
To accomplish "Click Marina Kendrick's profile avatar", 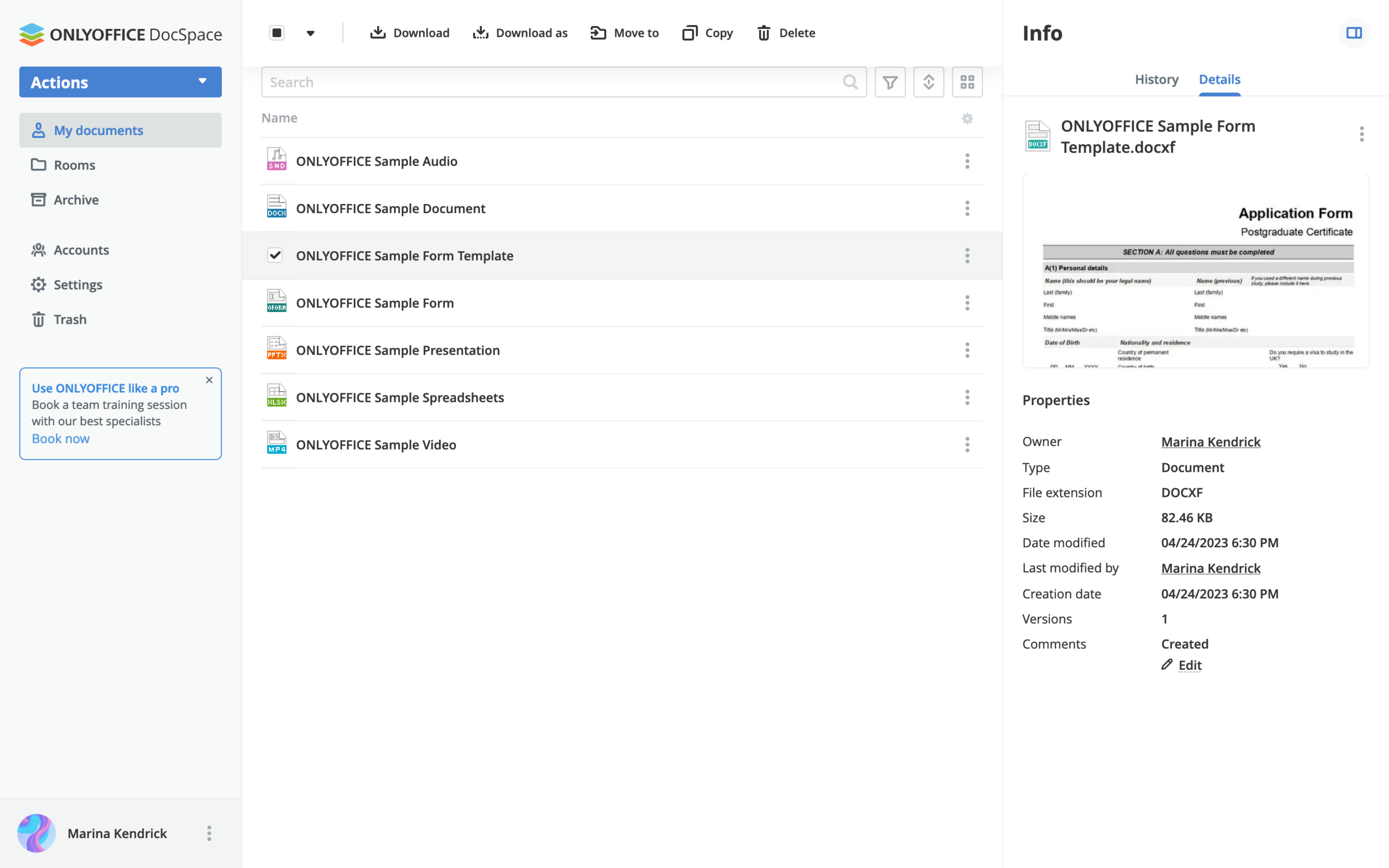I will click(36, 833).
